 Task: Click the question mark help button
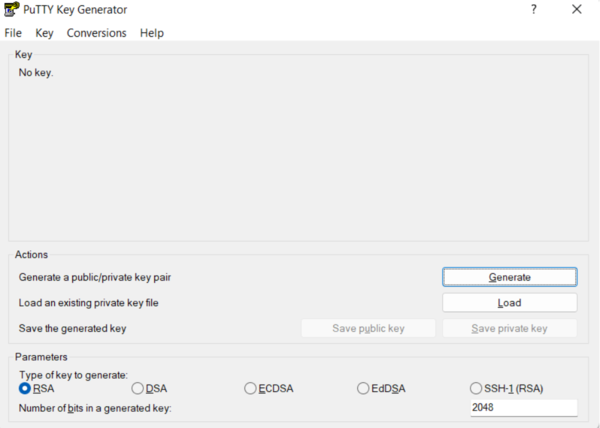pos(534,9)
